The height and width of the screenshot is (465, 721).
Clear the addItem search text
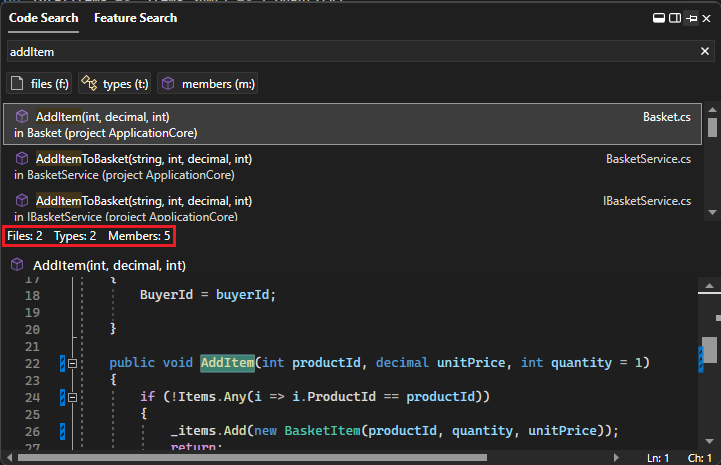click(x=705, y=51)
